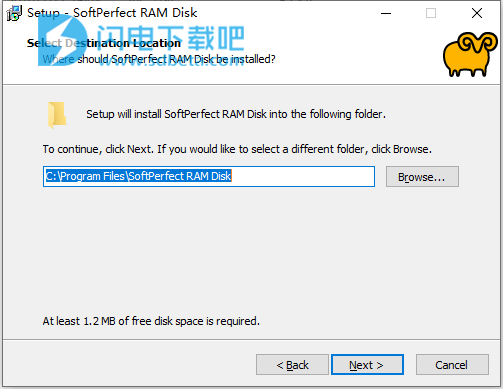The image size is (503, 389).
Task: Click the 'To continue, click Next' instruction
Action: (x=237, y=149)
